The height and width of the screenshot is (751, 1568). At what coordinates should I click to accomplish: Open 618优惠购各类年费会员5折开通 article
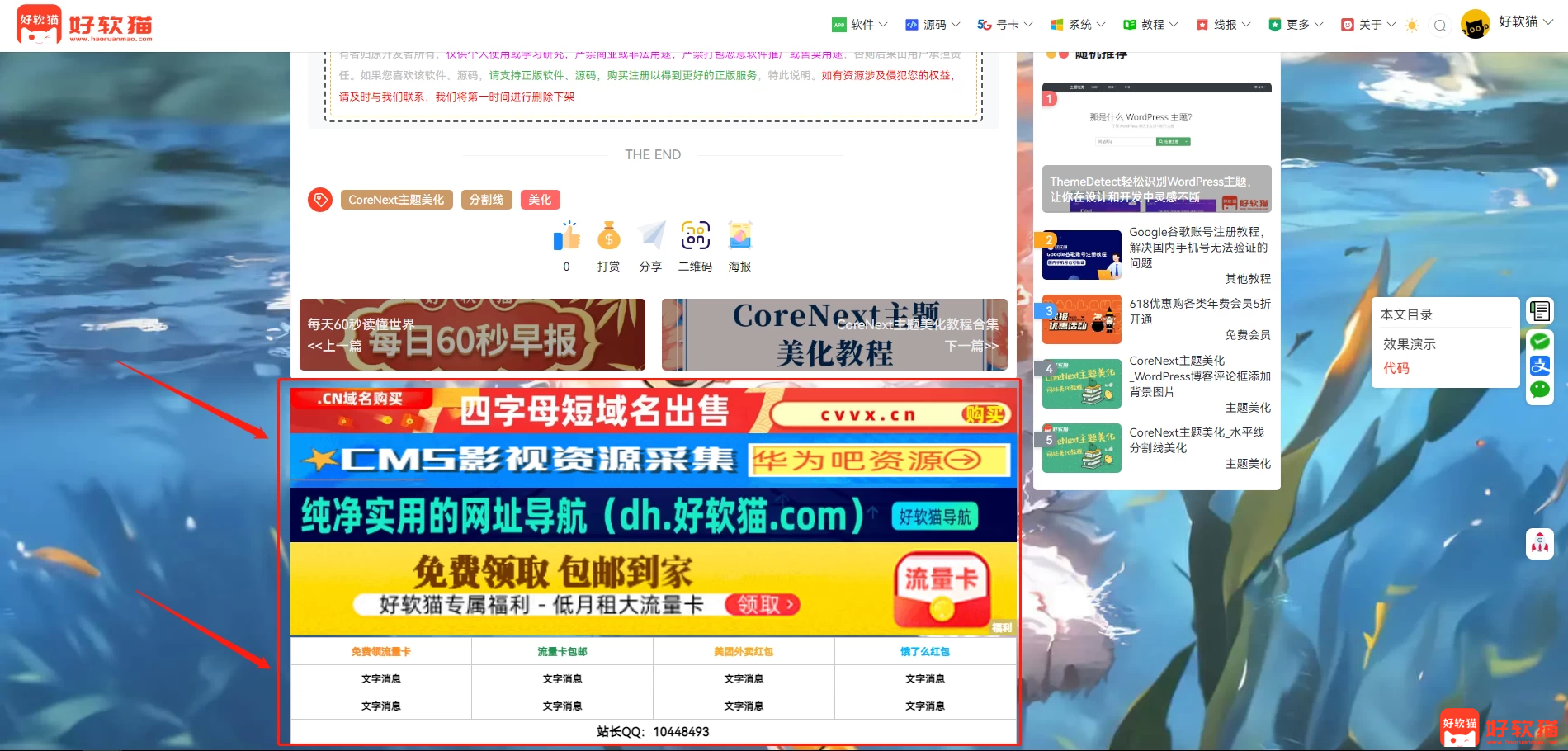point(1200,311)
